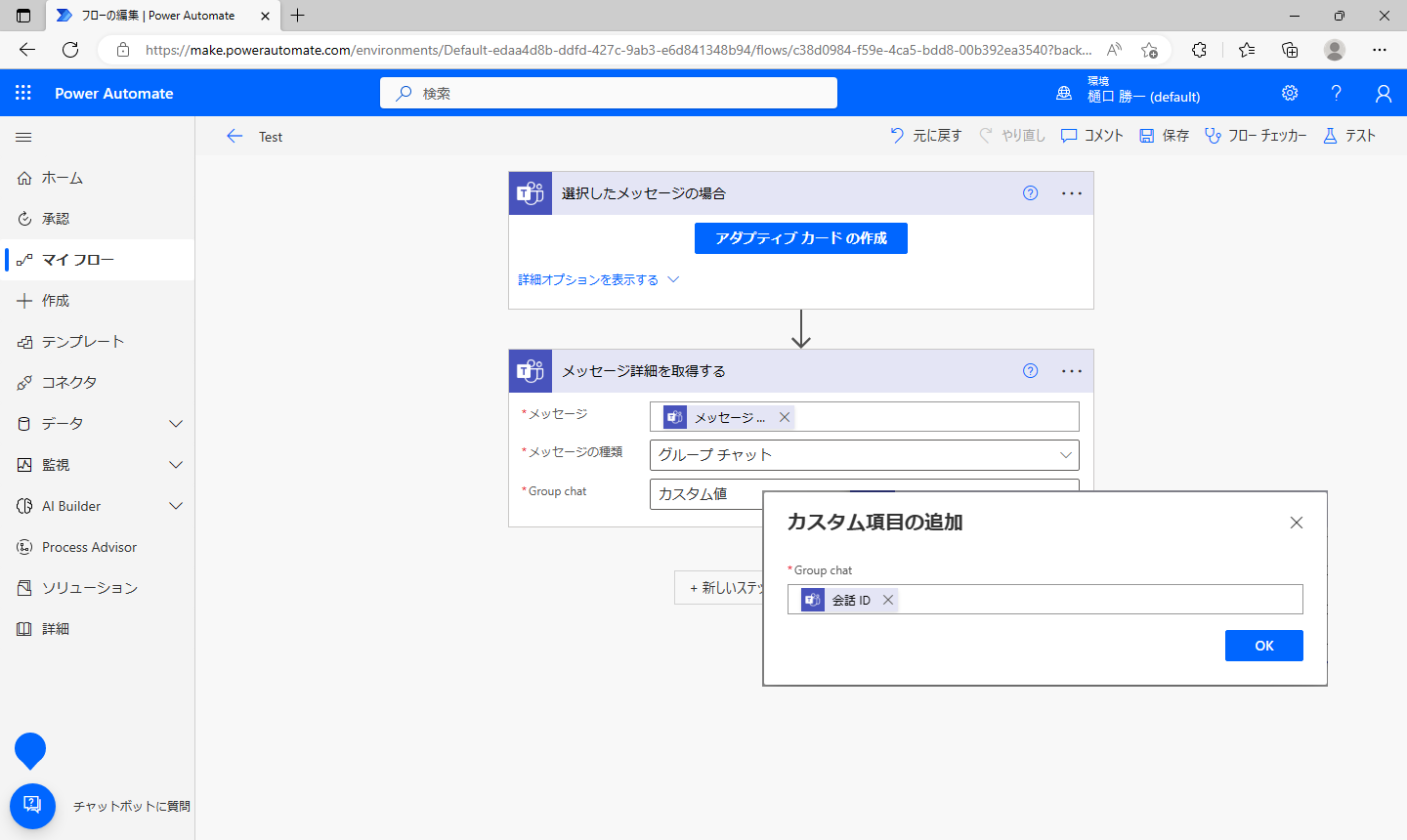This screenshot has width=1407, height=840.
Task: Open the browser favorites list
Action: click(x=1247, y=50)
